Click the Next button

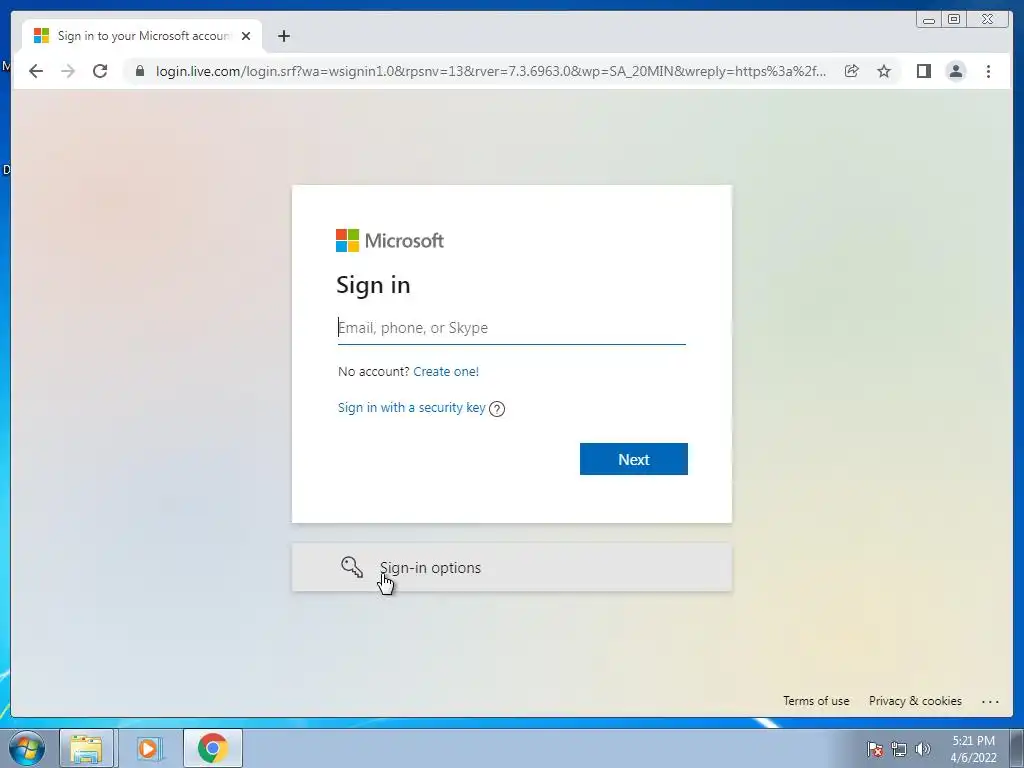tap(633, 459)
